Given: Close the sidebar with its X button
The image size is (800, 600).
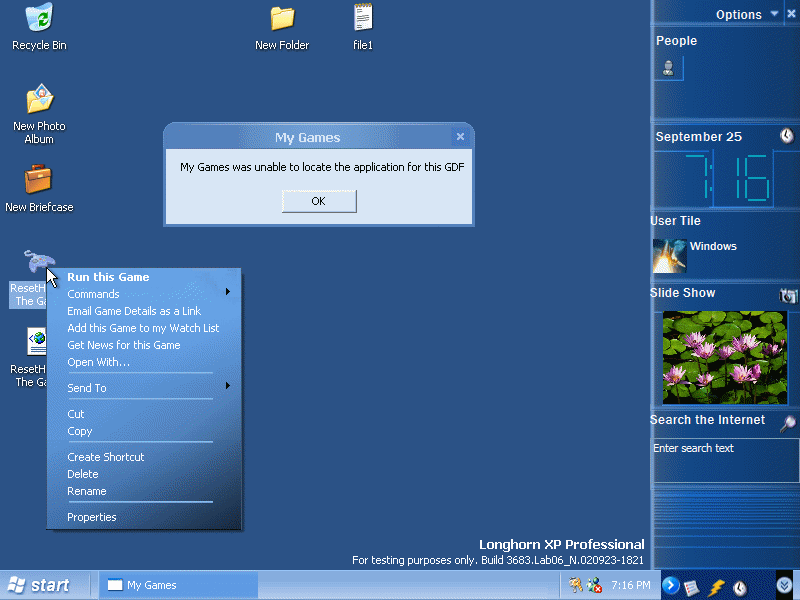Looking at the screenshot, I should pos(791,14).
